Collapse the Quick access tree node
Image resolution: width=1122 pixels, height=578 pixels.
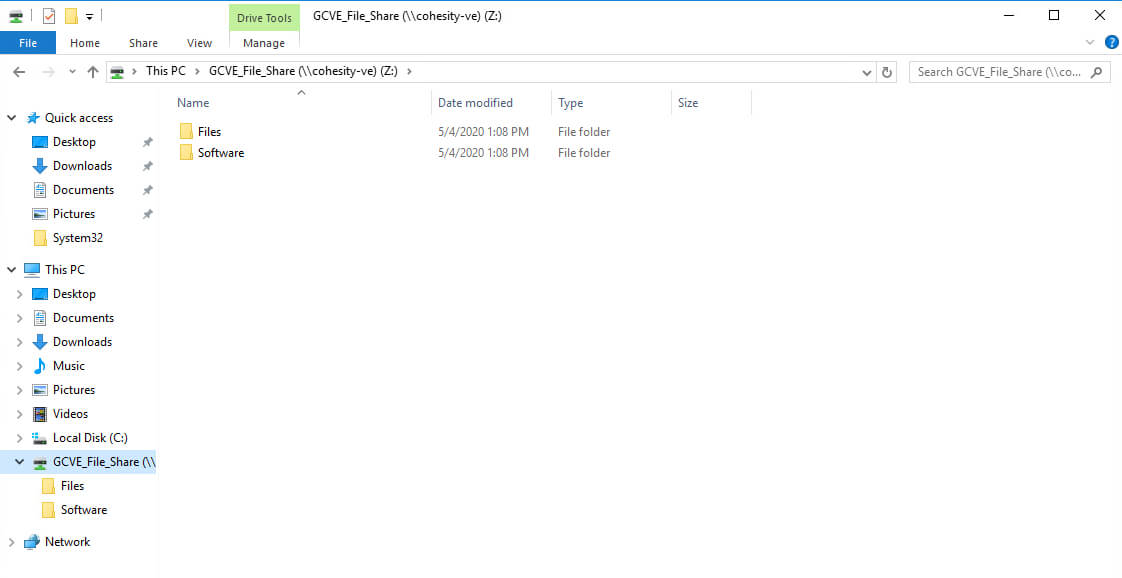coord(12,118)
